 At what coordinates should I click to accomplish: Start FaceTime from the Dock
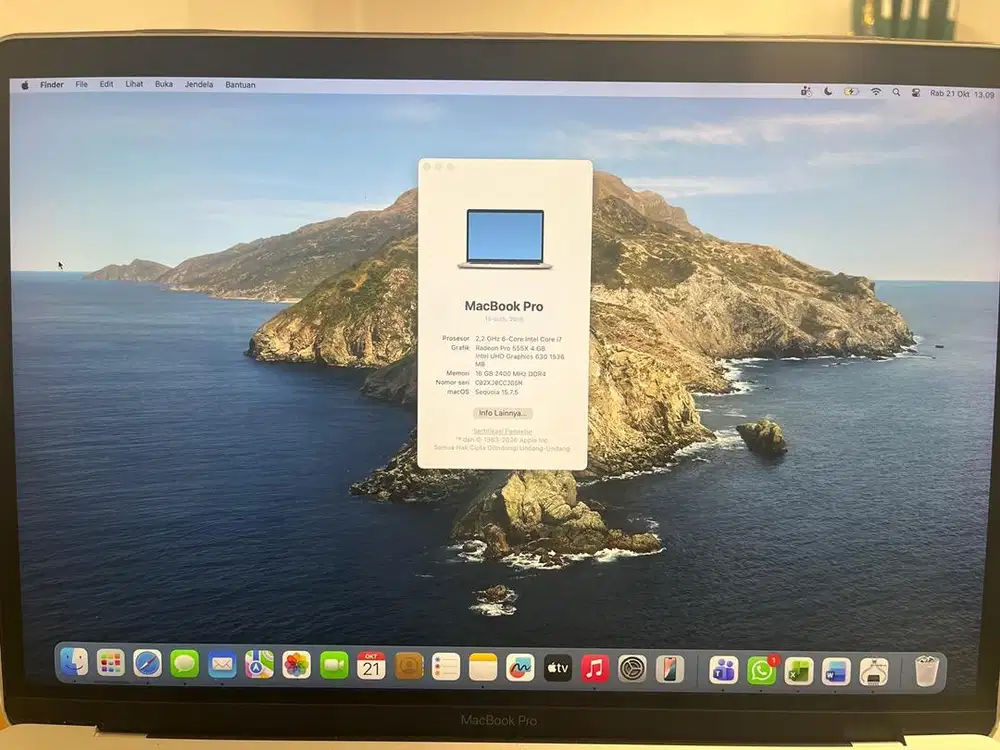coord(334,666)
